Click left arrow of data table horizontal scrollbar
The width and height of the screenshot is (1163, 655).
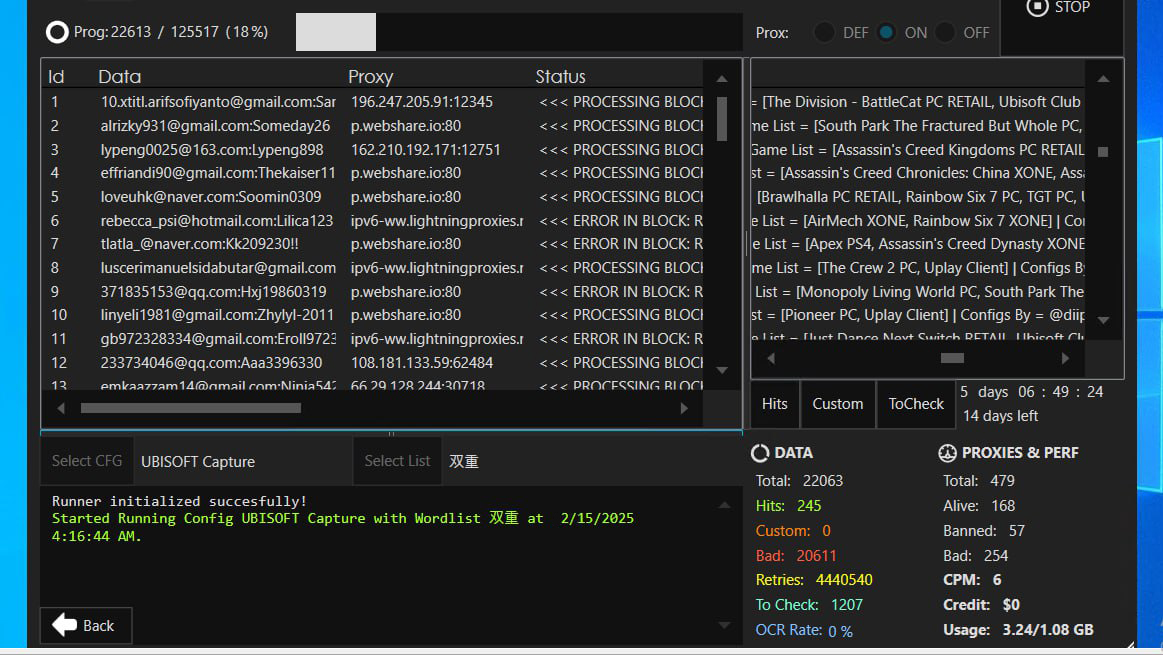pos(61,408)
